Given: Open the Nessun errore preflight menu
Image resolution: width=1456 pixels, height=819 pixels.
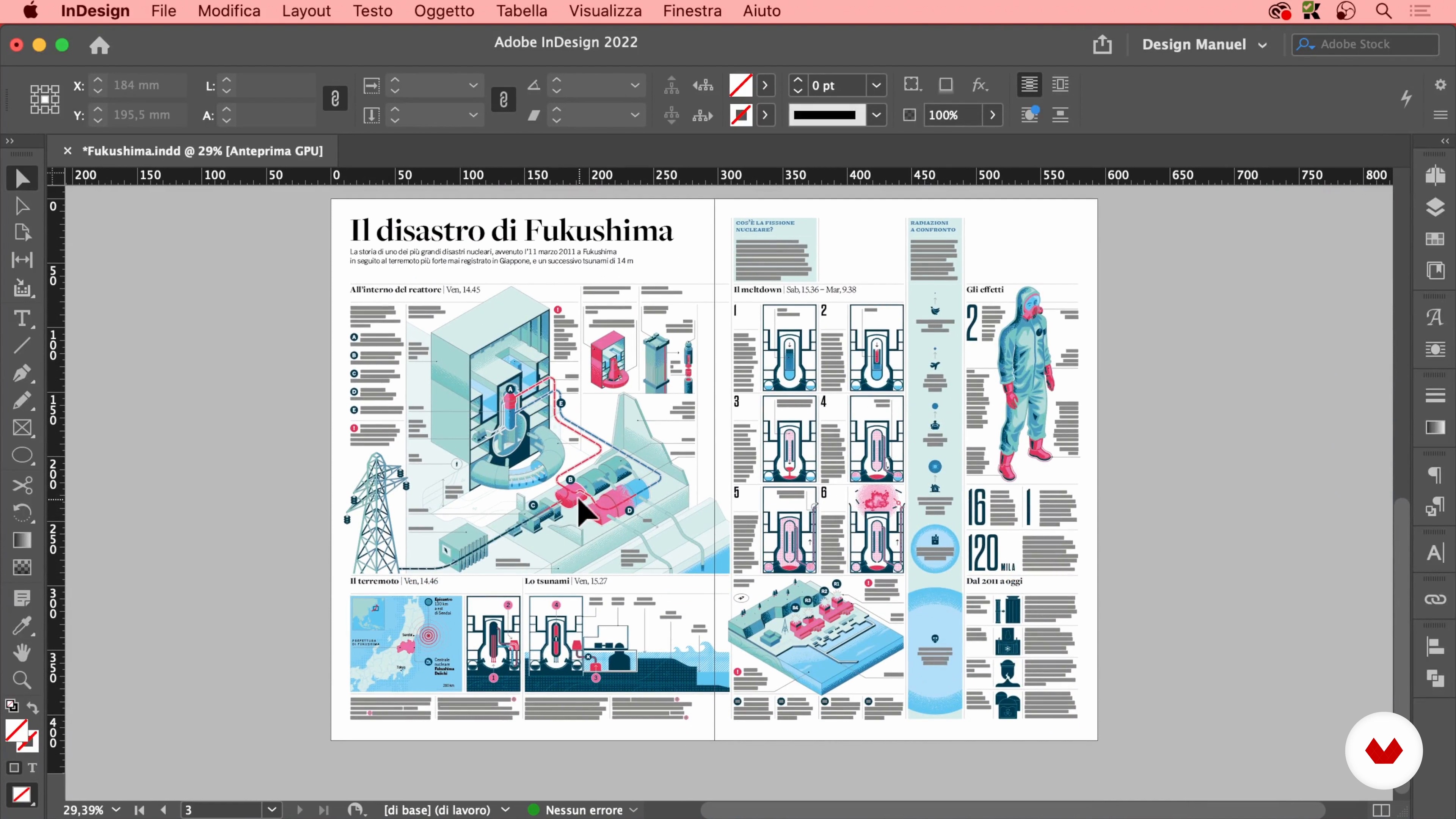Looking at the screenshot, I should (x=634, y=810).
